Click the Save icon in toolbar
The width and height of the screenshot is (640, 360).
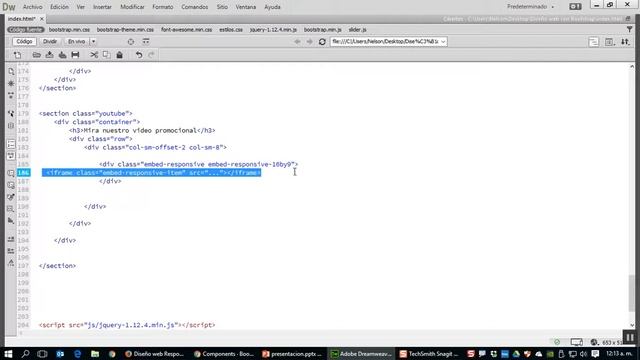(x=49, y=55)
